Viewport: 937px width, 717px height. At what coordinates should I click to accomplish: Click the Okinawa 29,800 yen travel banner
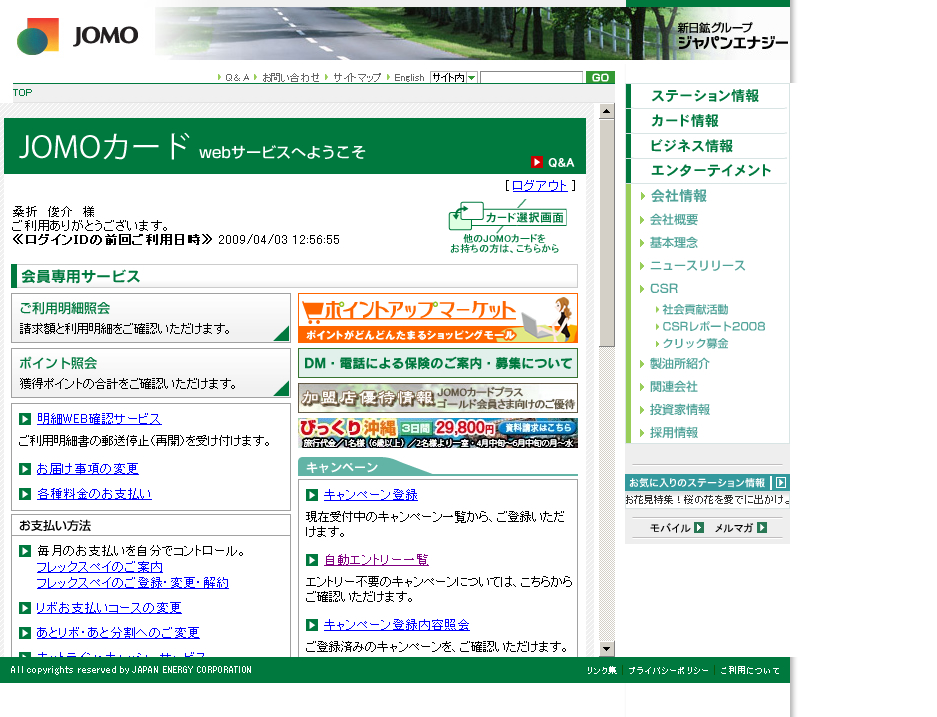[437, 432]
